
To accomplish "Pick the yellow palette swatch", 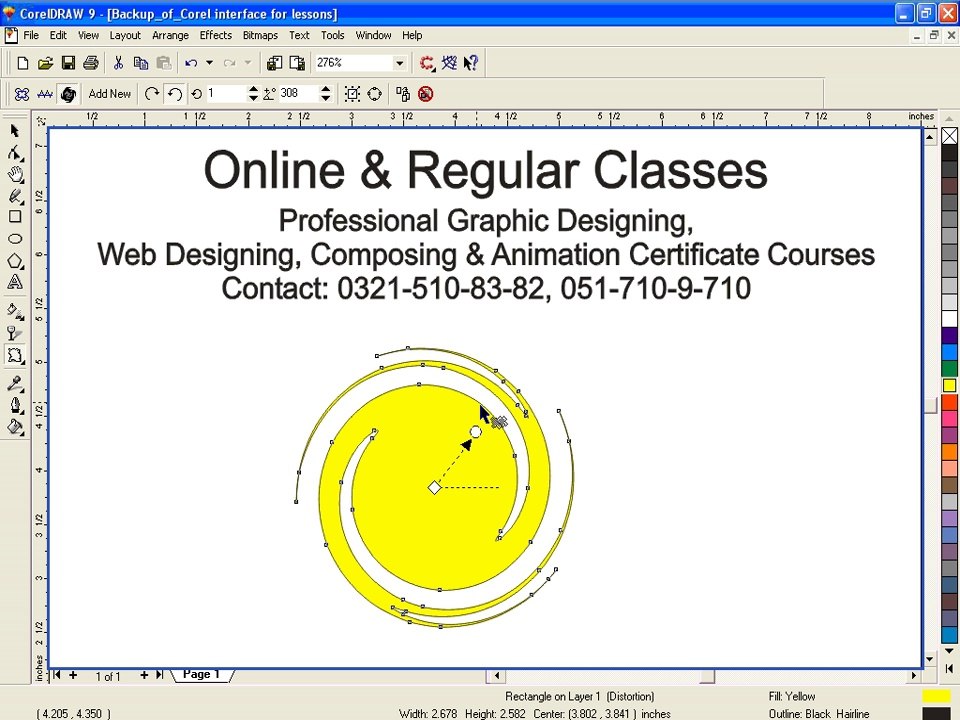I will coord(949,385).
